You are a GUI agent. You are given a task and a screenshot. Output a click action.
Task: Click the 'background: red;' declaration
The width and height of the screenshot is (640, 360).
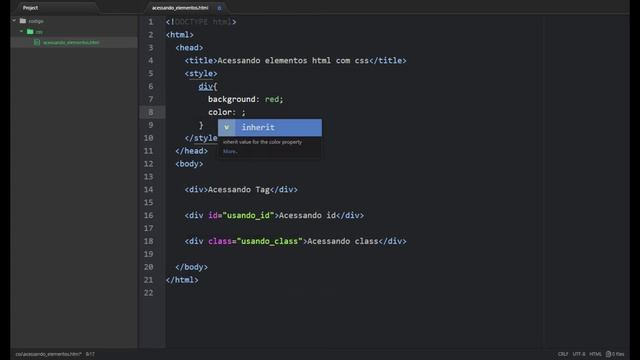click(x=245, y=99)
